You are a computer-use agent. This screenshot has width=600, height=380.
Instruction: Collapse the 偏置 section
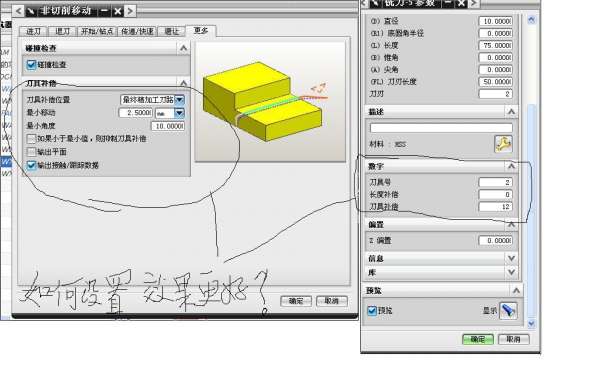point(511,225)
